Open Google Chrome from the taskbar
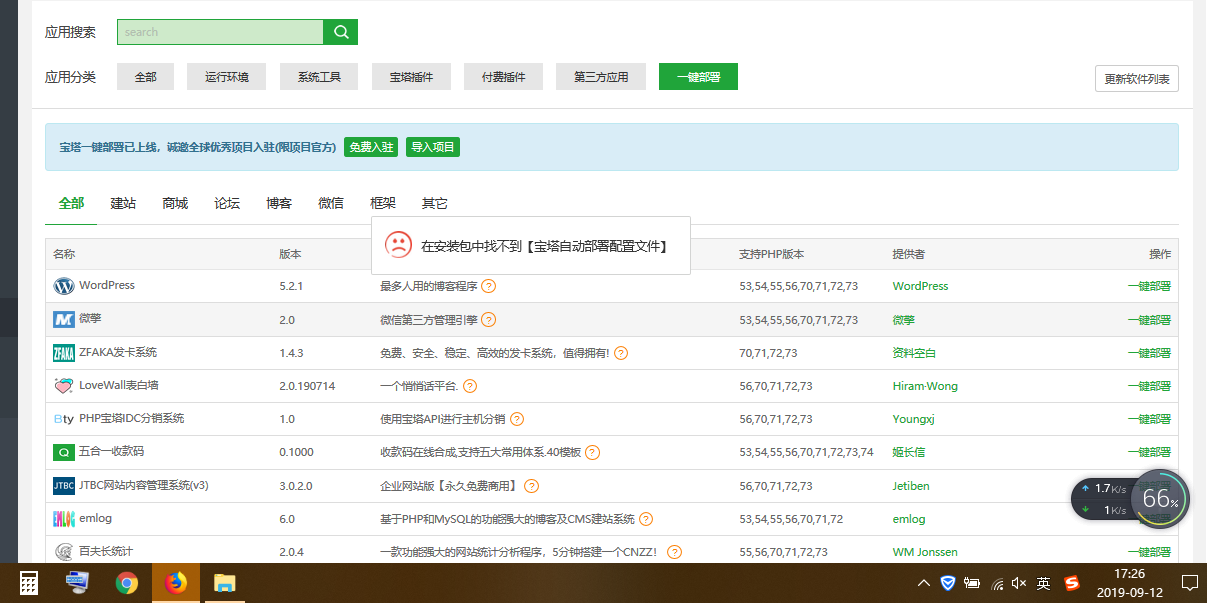 click(x=126, y=583)
